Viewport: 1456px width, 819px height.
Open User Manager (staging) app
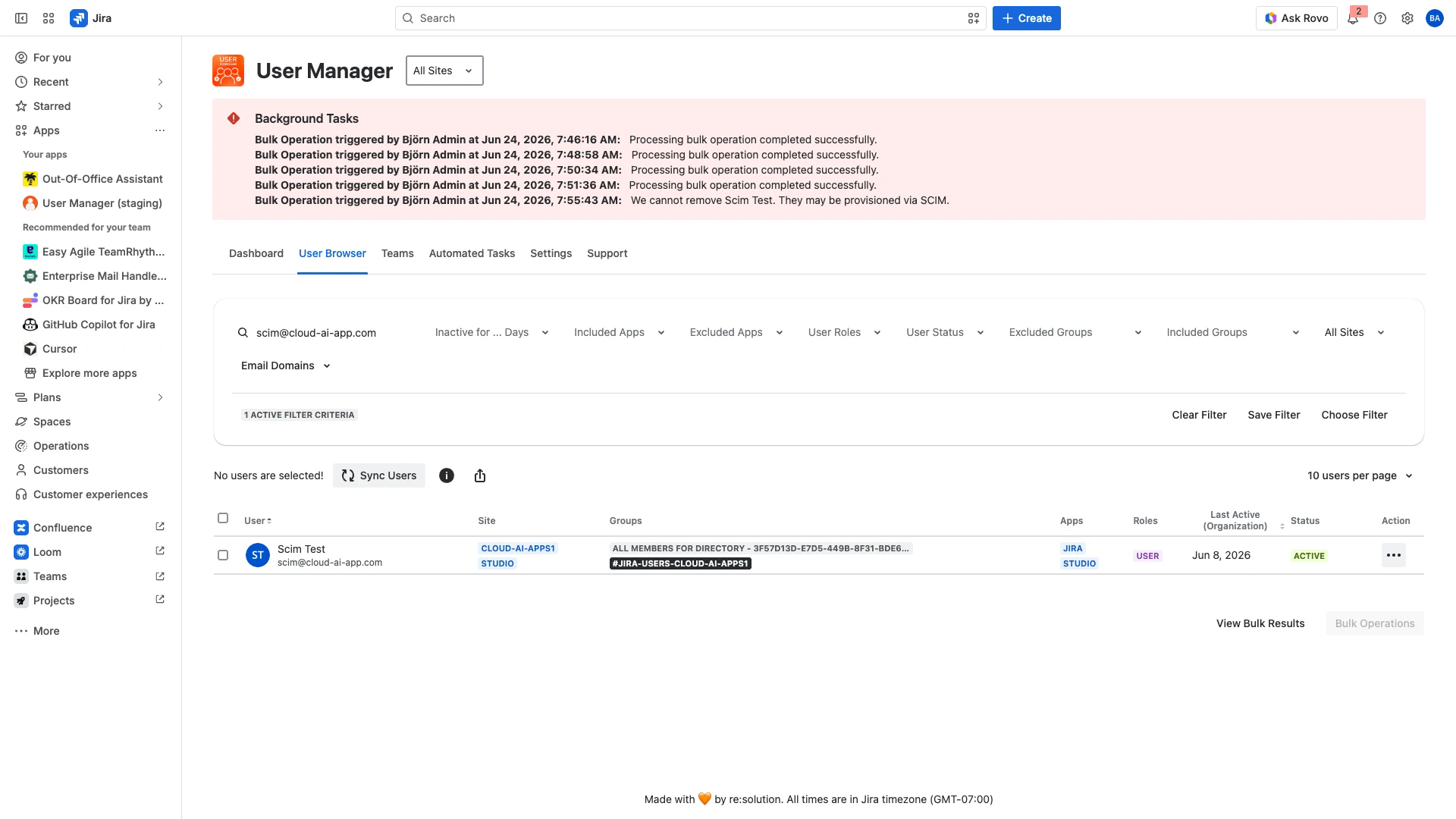[94, 203]
